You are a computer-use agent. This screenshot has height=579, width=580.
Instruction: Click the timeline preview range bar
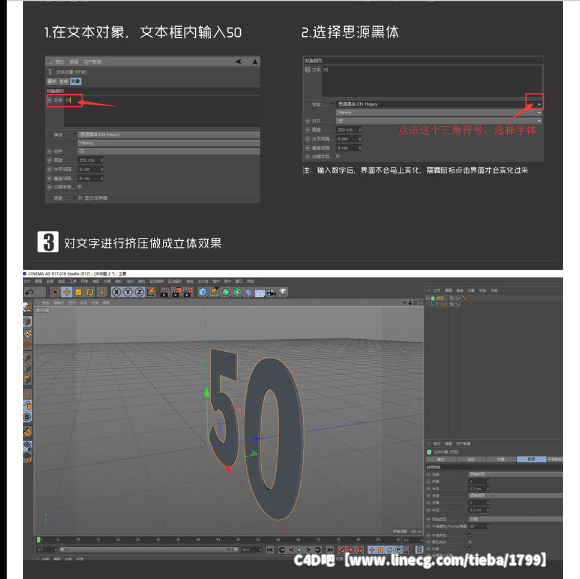148,550
